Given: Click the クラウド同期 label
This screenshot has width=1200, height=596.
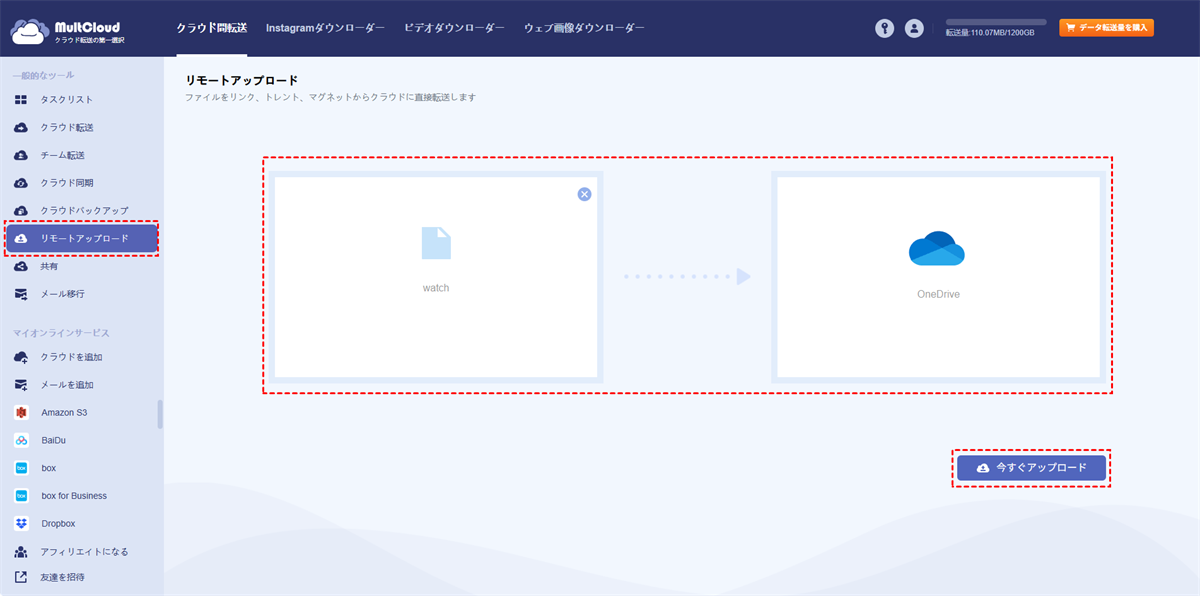Looking at the screenshot, I should pos(67,183).
